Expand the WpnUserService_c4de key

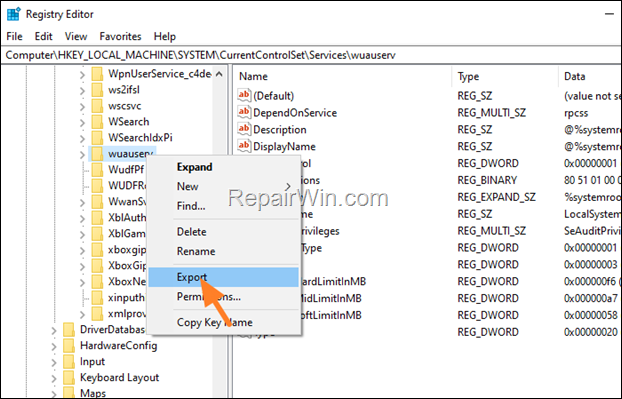pyautogui.click(x=82, y=75)
